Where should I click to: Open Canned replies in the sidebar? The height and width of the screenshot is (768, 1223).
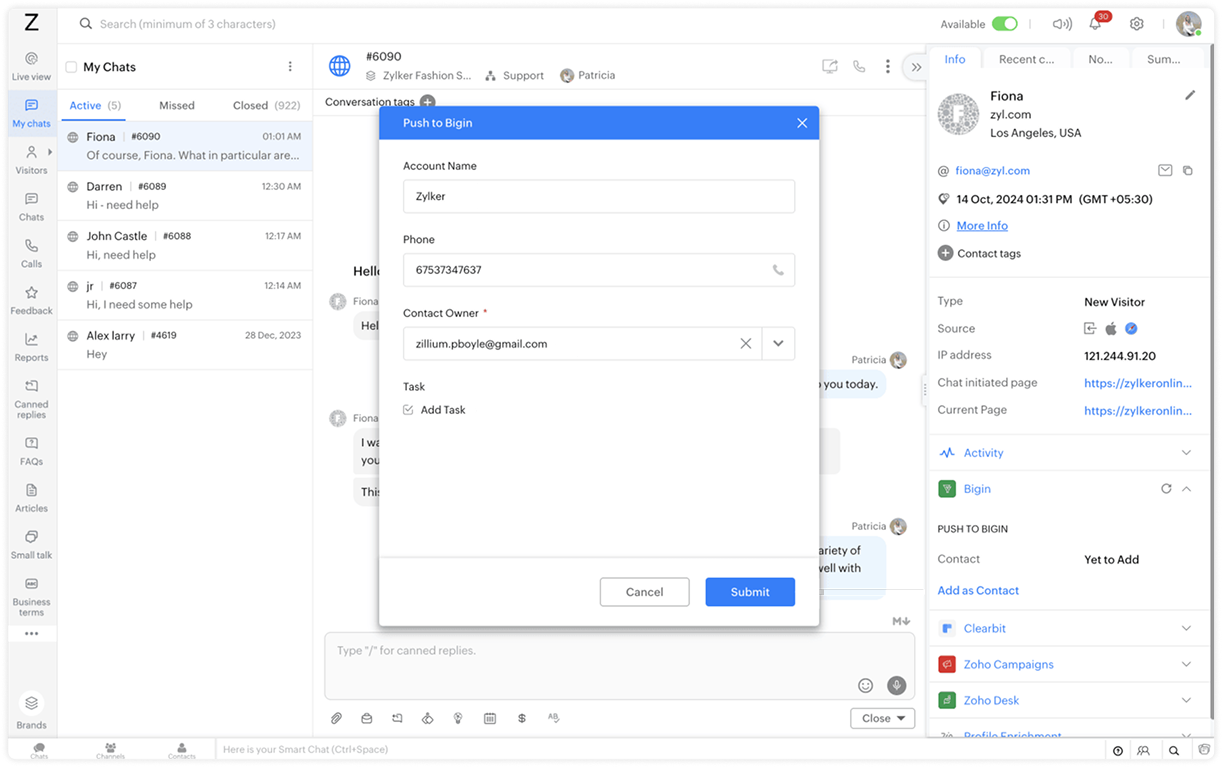31,399
